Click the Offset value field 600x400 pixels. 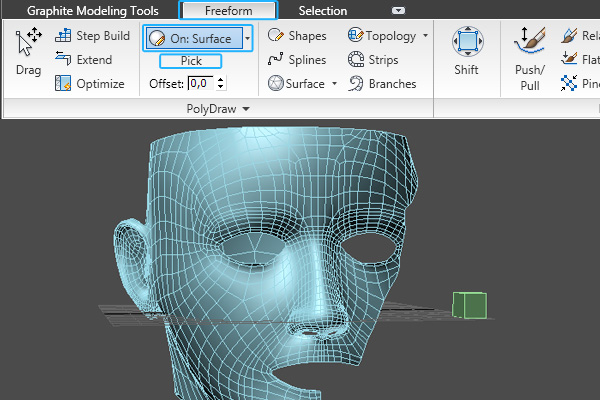click(x=200, y=83)
